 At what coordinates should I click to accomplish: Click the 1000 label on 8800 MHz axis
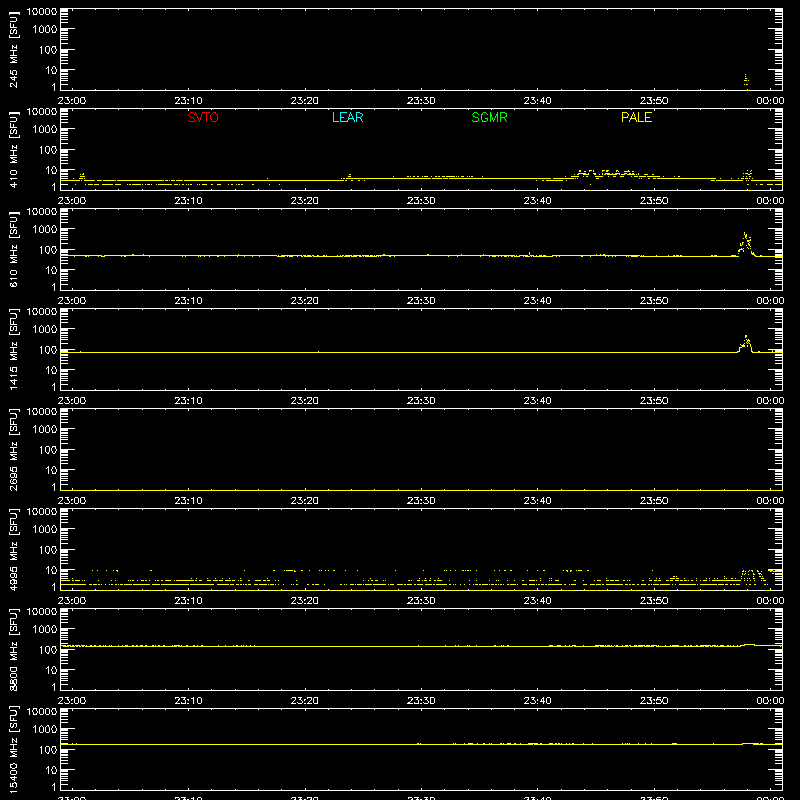coord(45,629)
